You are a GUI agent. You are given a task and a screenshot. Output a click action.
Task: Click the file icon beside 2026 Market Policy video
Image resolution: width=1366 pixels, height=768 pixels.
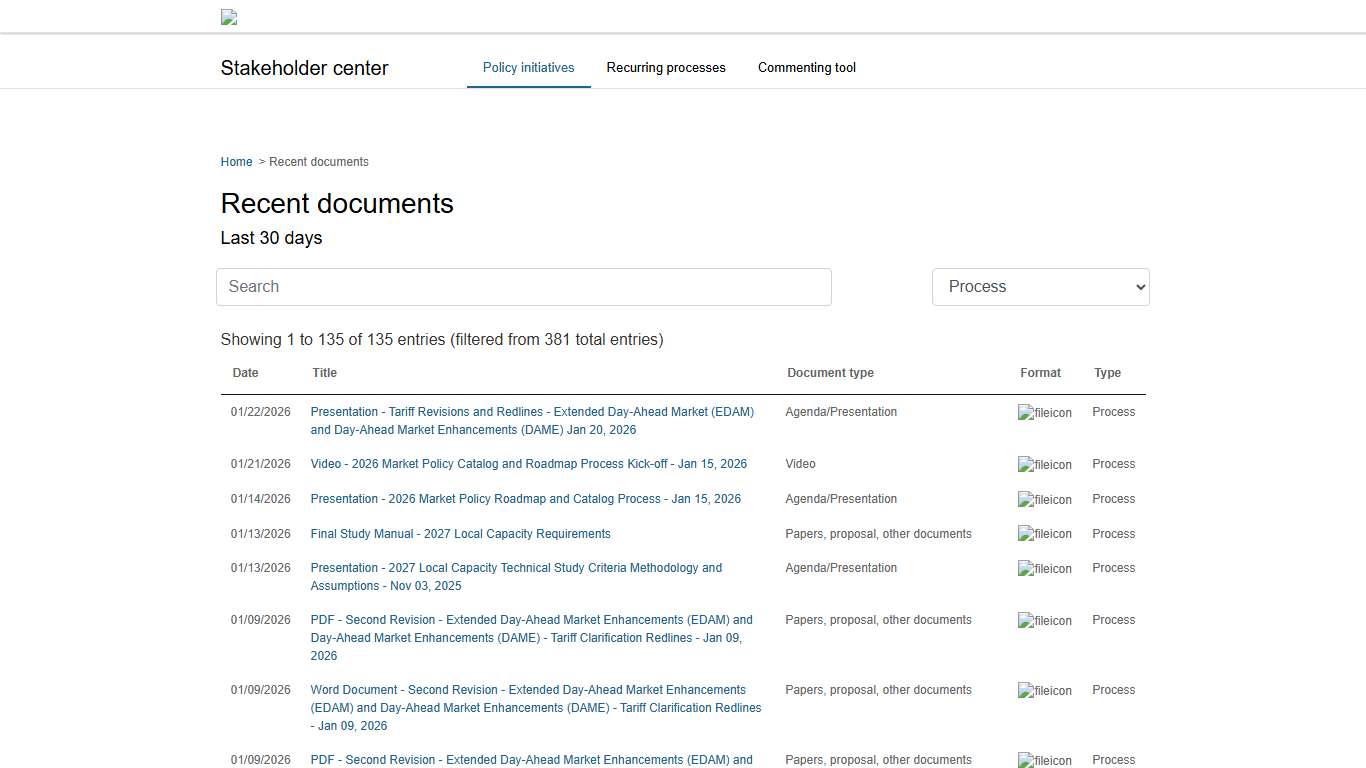coord(1044,464)
